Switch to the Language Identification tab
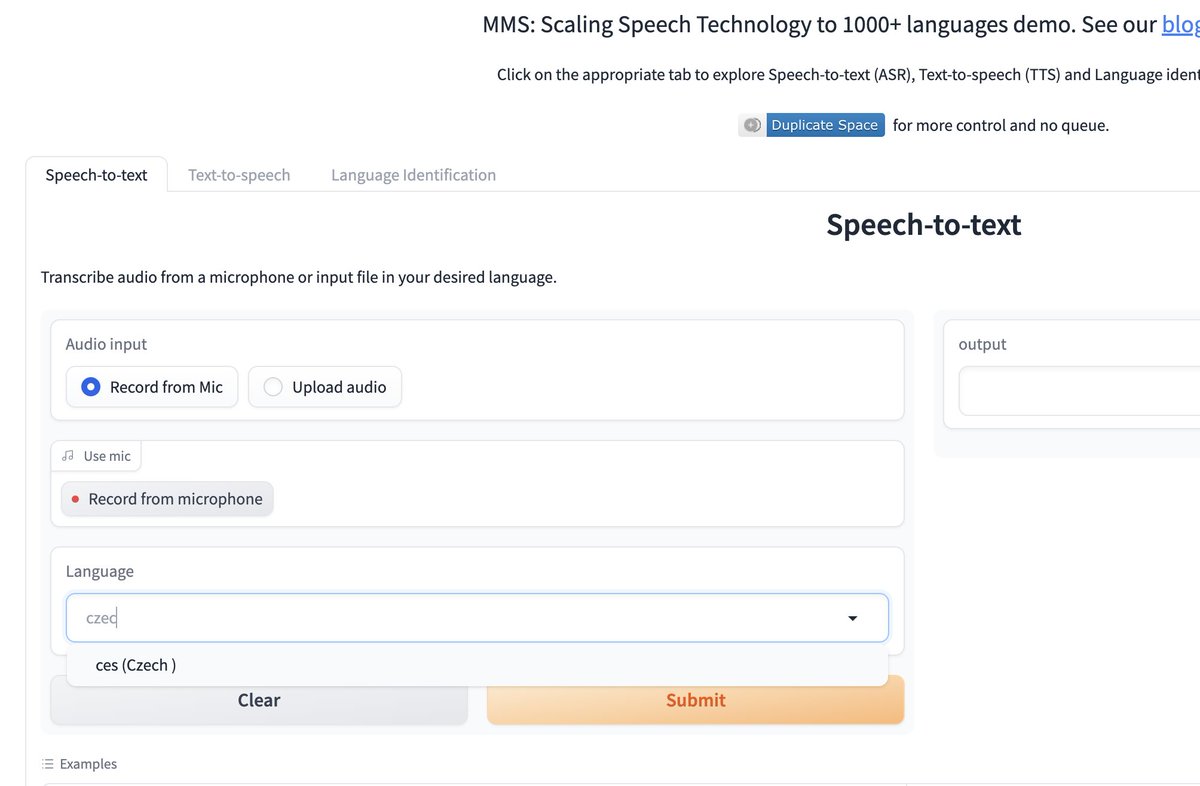 (x=413, y=175)
